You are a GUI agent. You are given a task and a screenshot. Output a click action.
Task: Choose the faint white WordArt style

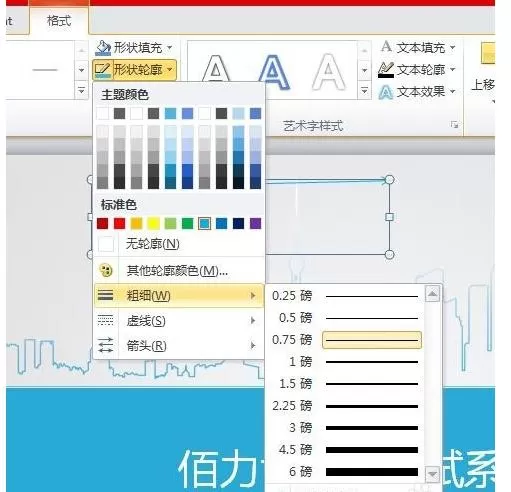point(329,72)
